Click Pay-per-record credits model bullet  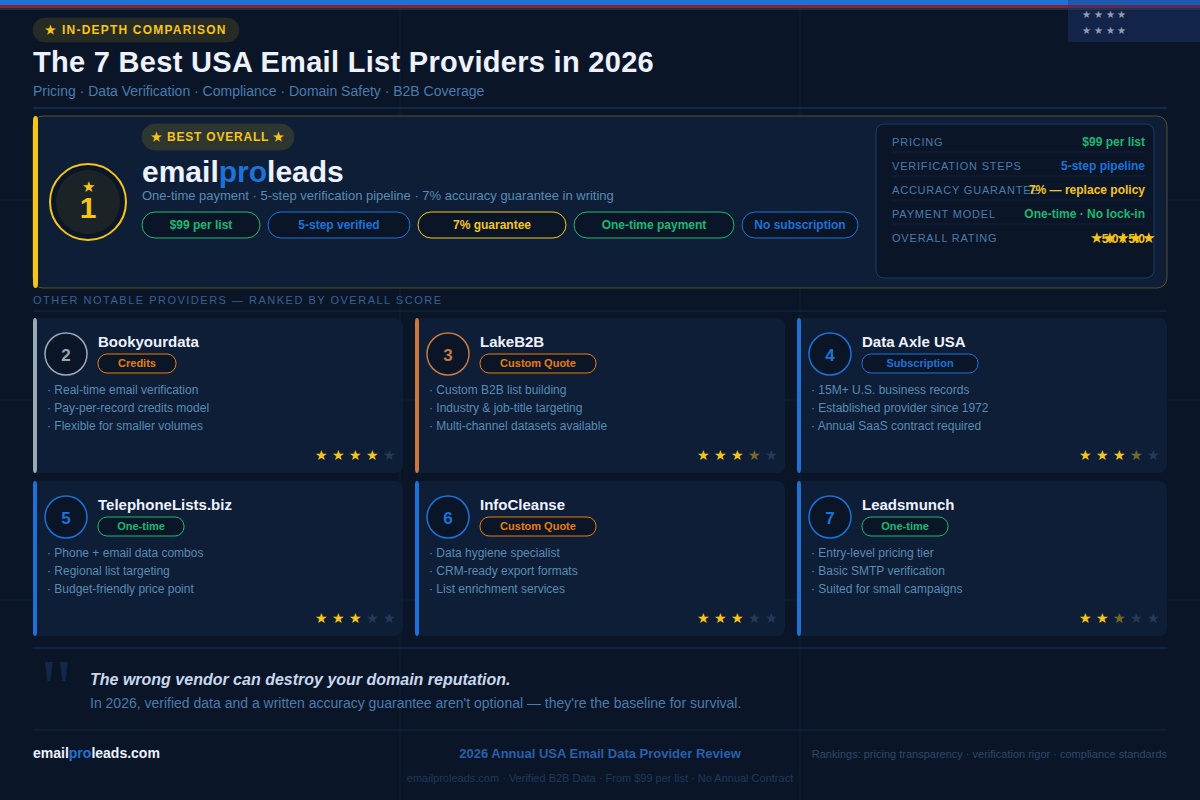(x=128, y=408)
